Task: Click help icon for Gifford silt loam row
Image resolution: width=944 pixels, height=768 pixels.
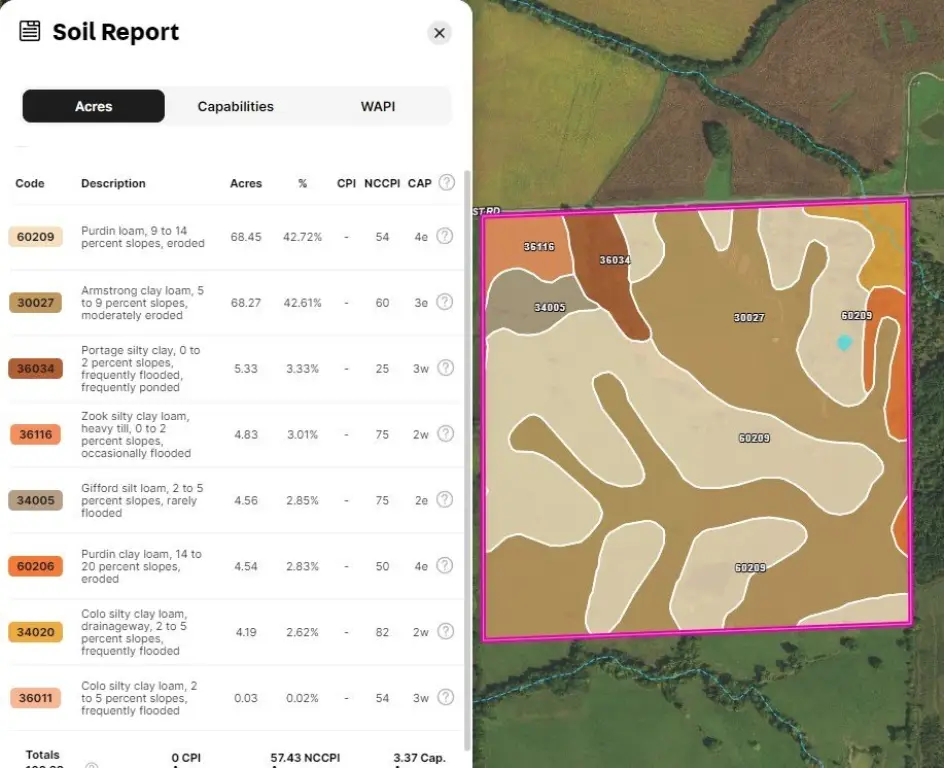Action: [445, 500]
